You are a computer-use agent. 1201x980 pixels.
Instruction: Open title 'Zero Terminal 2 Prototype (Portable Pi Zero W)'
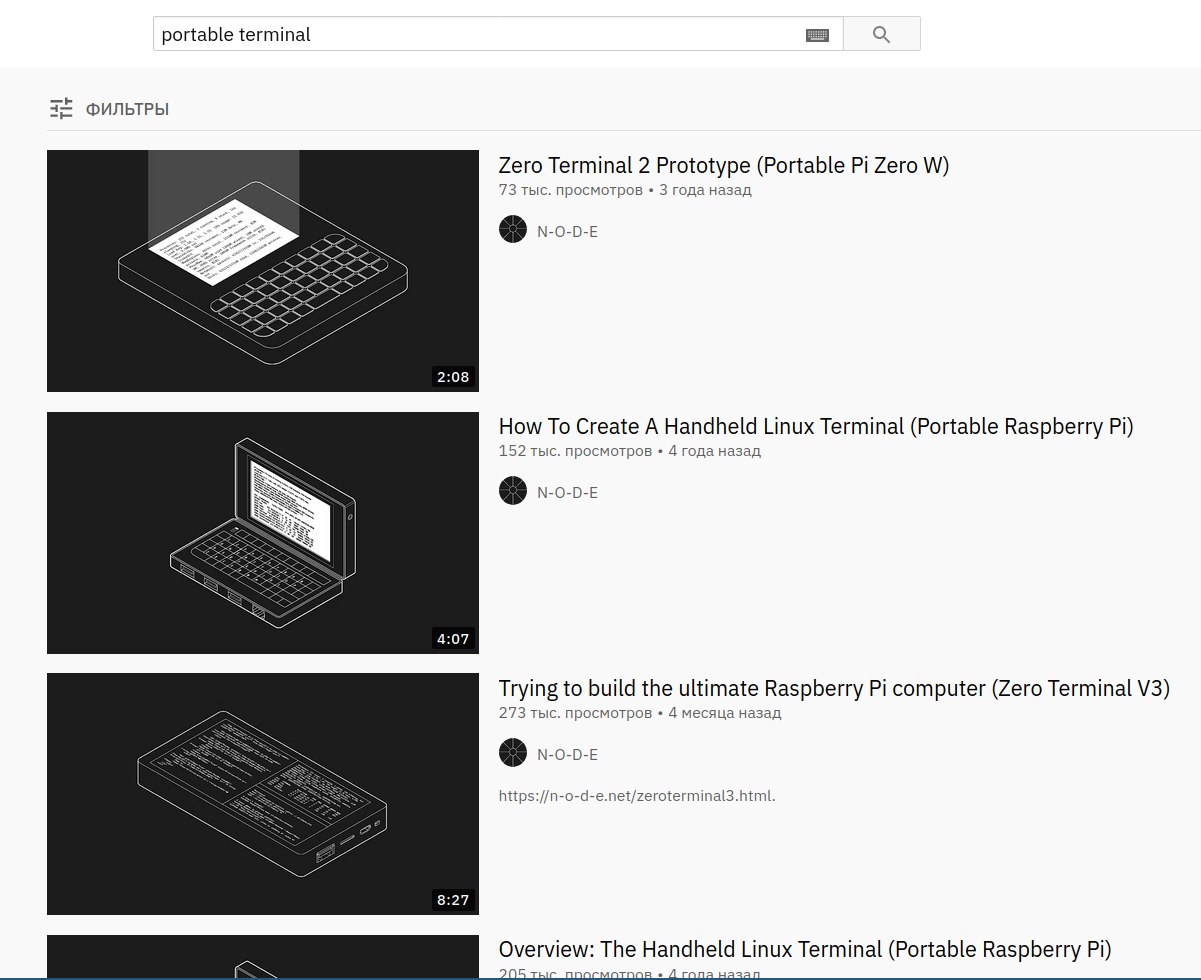click(x=724, y=165)
